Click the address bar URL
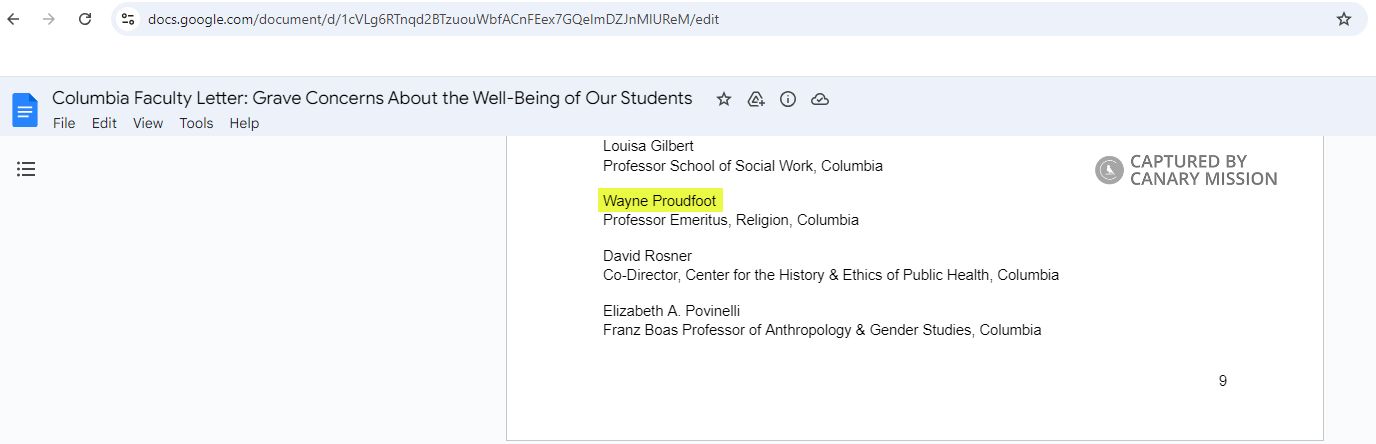Screen dimensions: 1376x444 pyautogui.click(x=433, y=19)
